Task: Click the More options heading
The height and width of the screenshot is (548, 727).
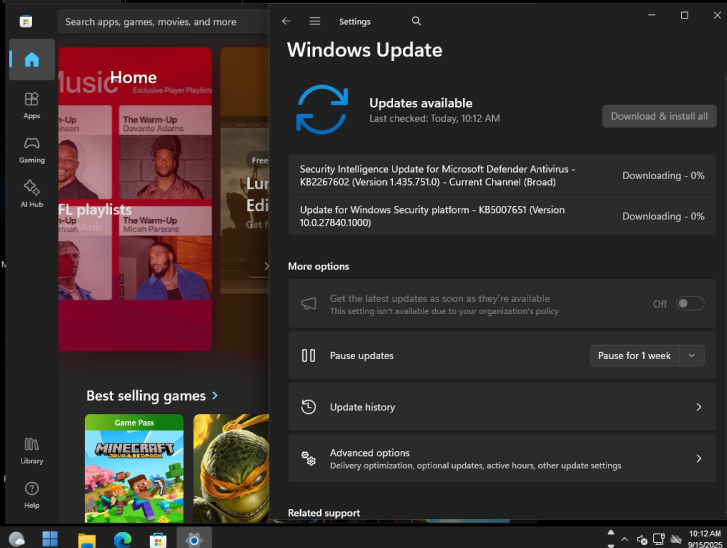Action: coord(319,267)
